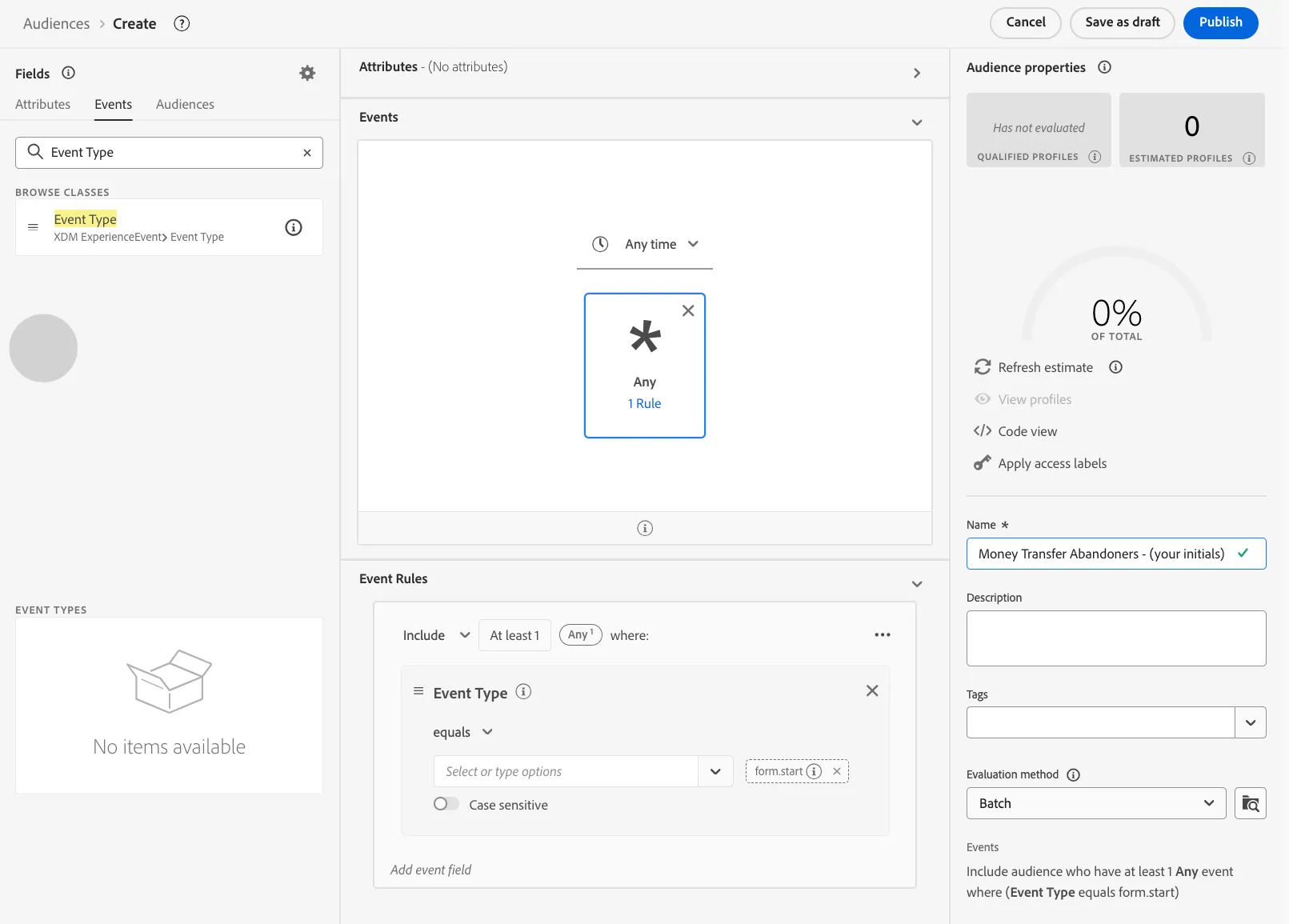Click the Audience properties info icon
1289x924 pixels.
(1104, 67)
